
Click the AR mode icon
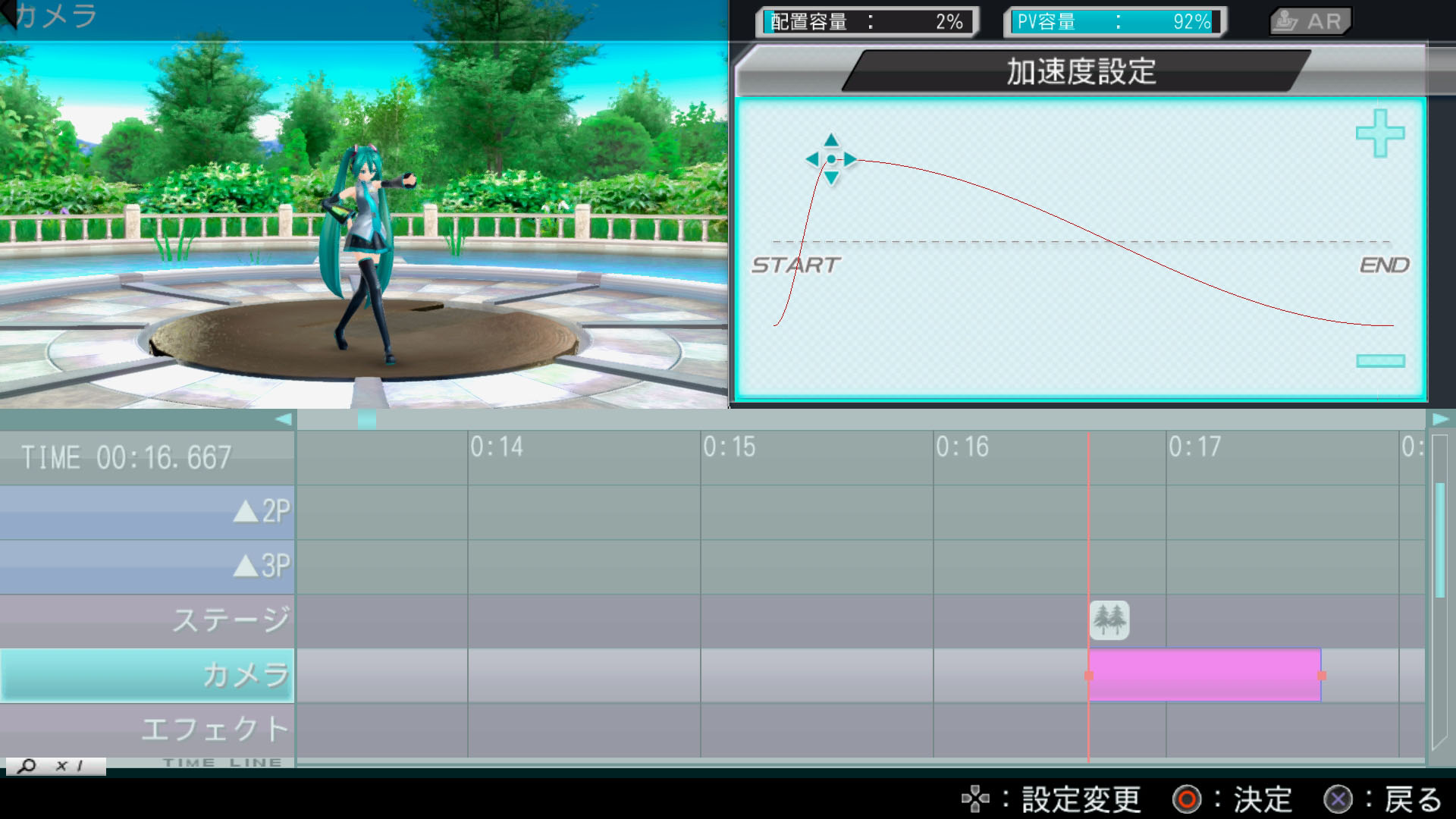click(1310, 21)
